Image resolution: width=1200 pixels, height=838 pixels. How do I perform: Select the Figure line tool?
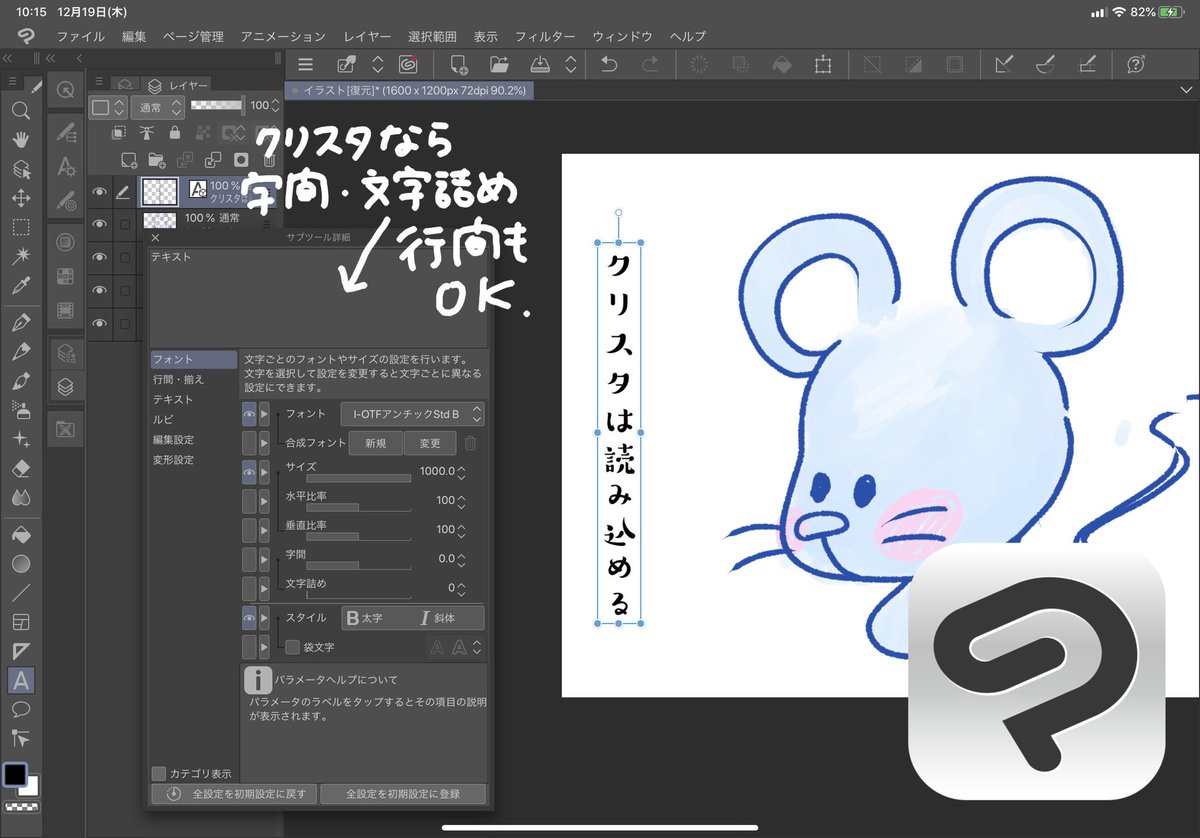pos(20,593)
